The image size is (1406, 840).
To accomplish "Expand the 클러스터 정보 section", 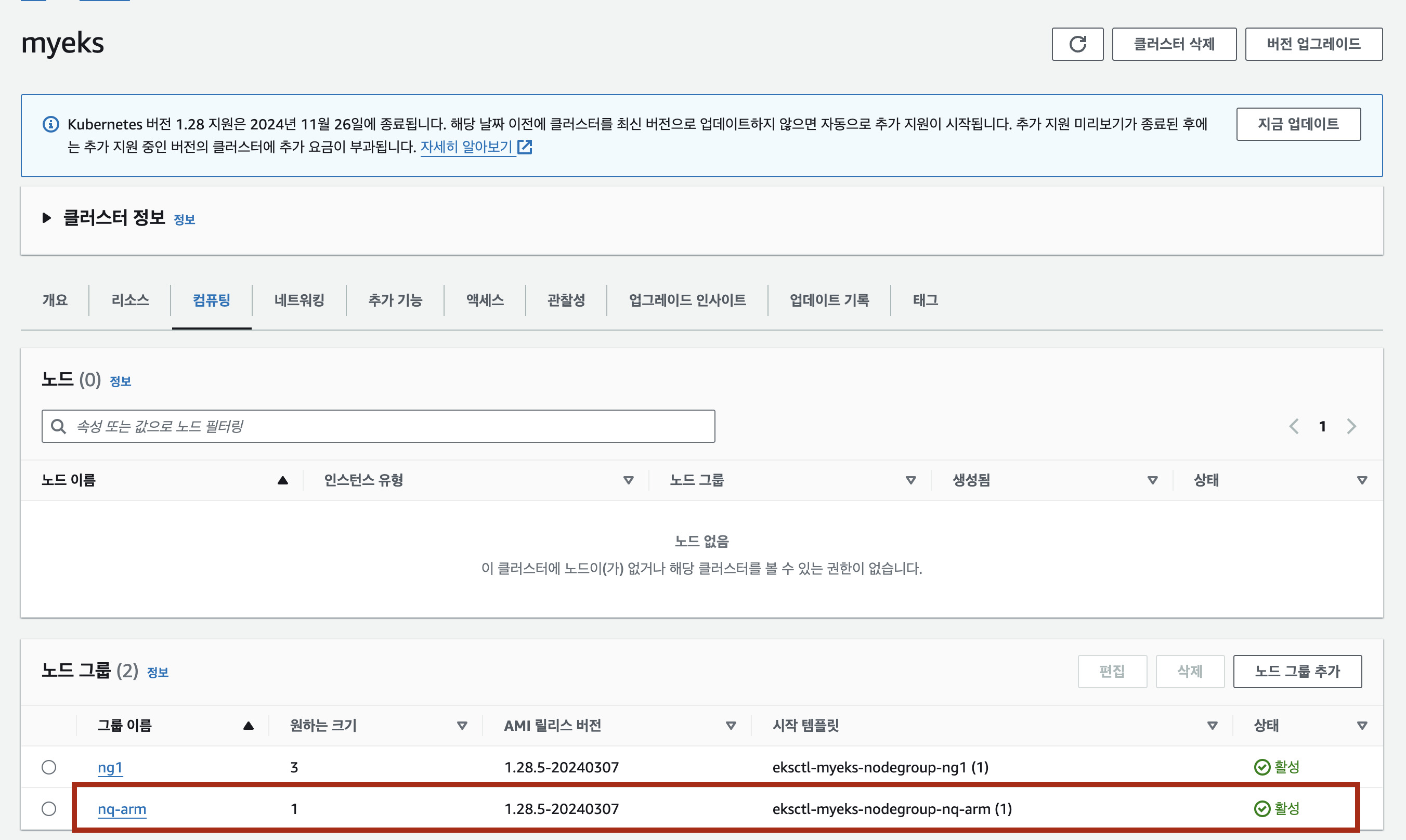I will click(x=47, y=218).
